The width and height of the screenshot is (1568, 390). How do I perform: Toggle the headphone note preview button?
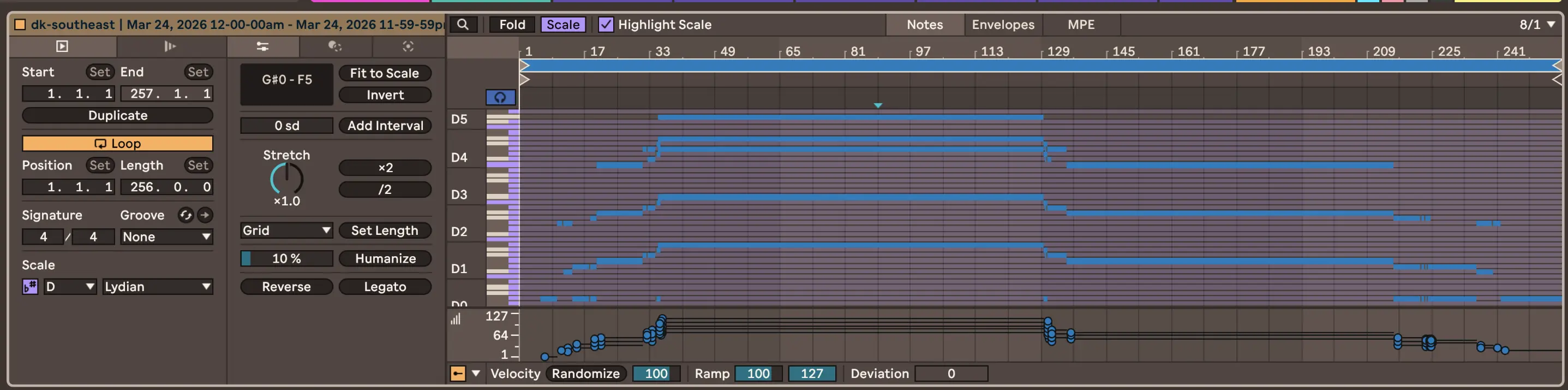tap(500, 97)
